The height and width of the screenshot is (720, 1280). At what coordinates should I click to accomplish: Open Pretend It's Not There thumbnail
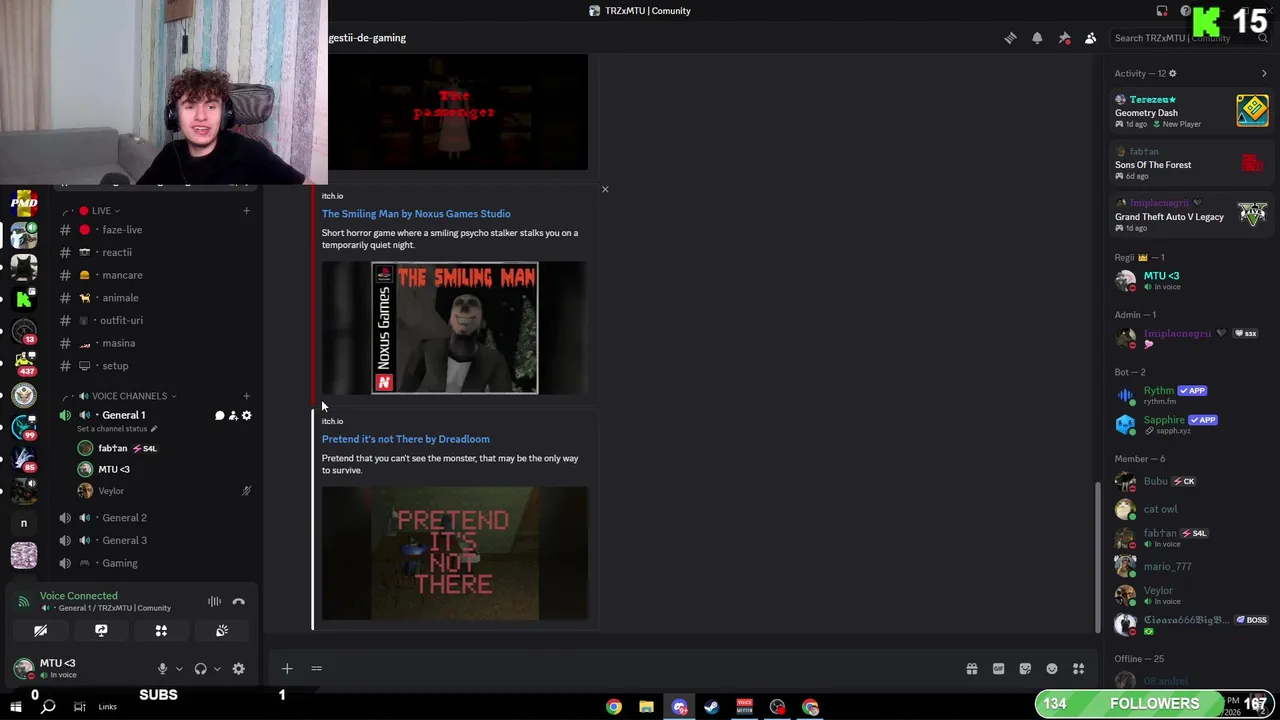tap(455, 553)
